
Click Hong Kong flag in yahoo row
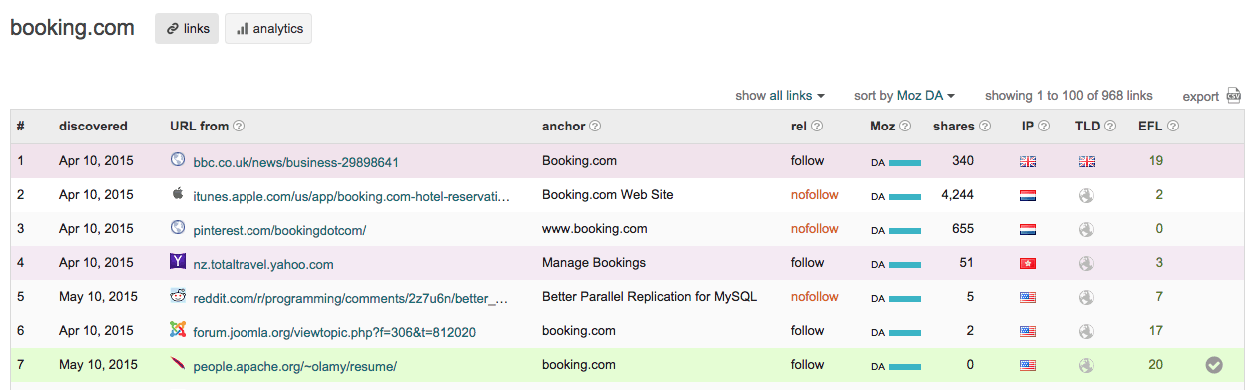coord(1027,263)
